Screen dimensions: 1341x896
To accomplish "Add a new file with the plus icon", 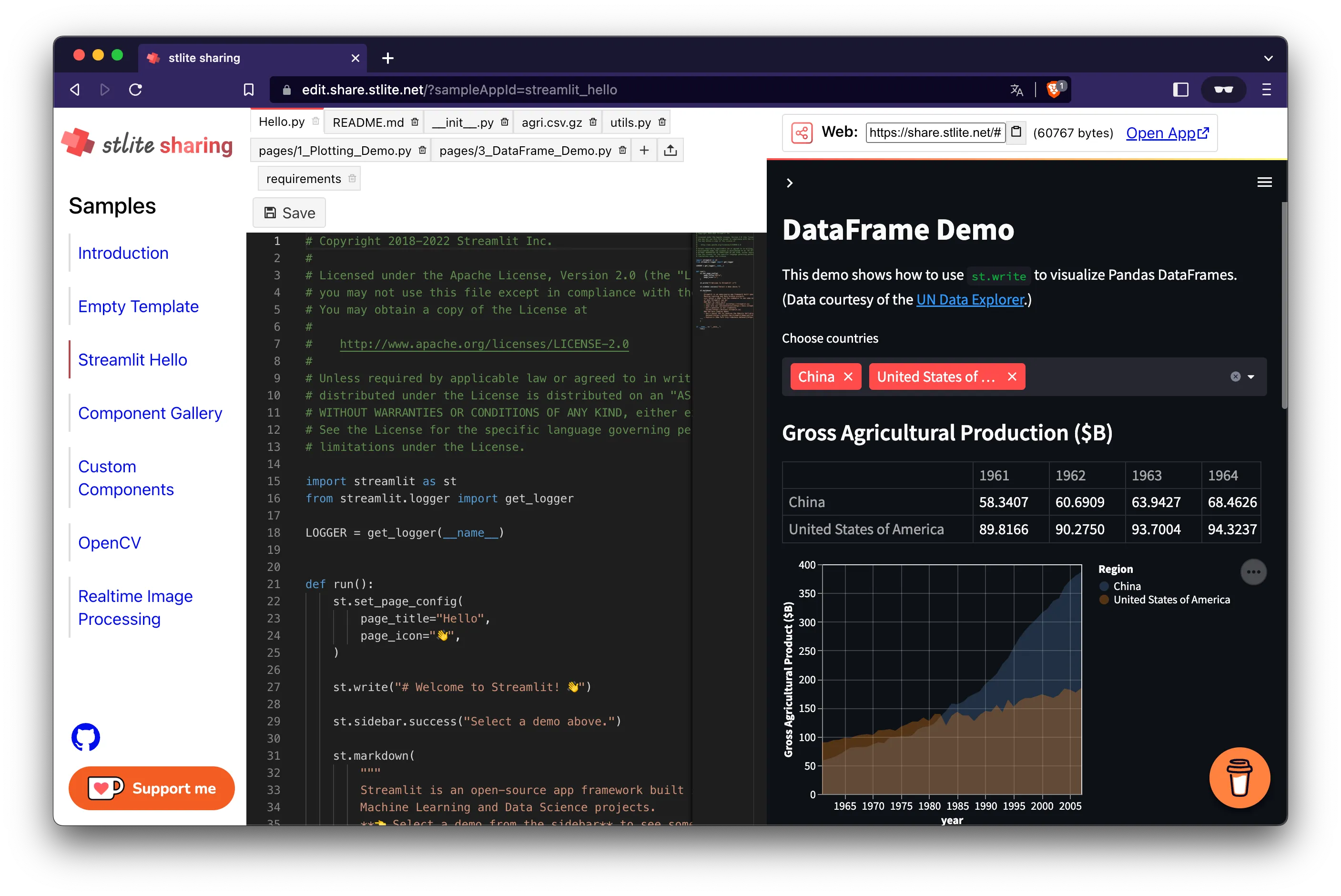I will click(x=644, y=150).
